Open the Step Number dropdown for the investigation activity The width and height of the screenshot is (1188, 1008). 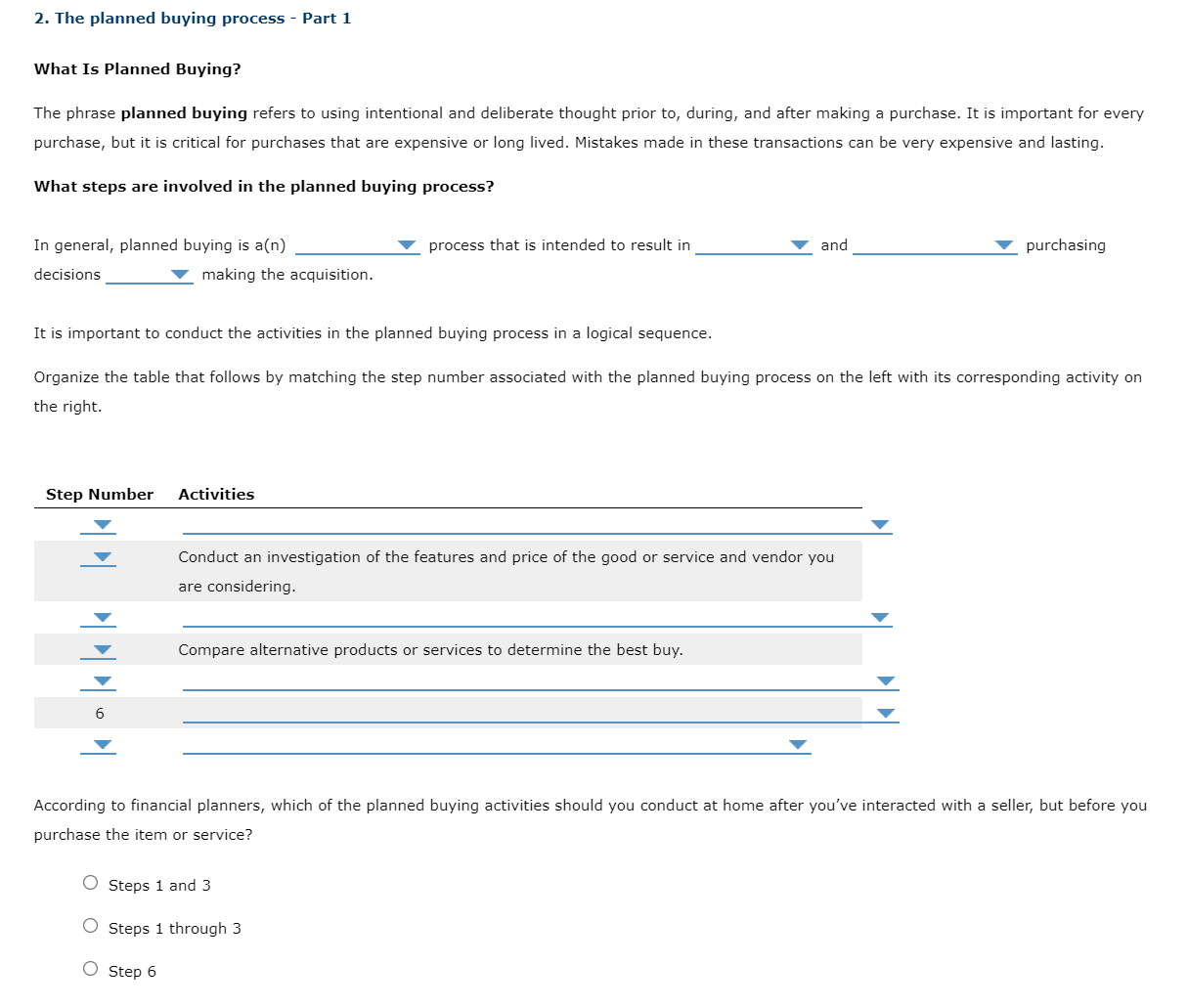[99, 557]
